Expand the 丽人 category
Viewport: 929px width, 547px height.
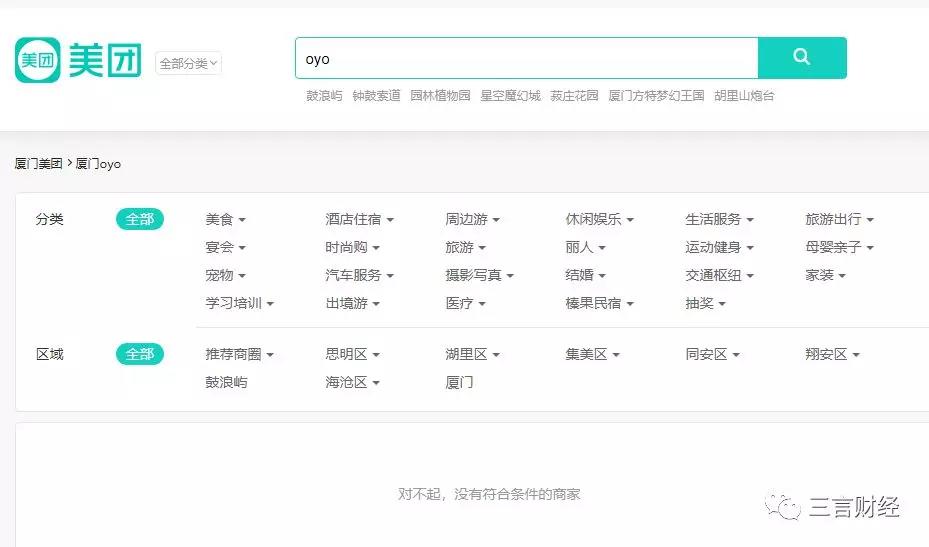(x=585, y=247)
